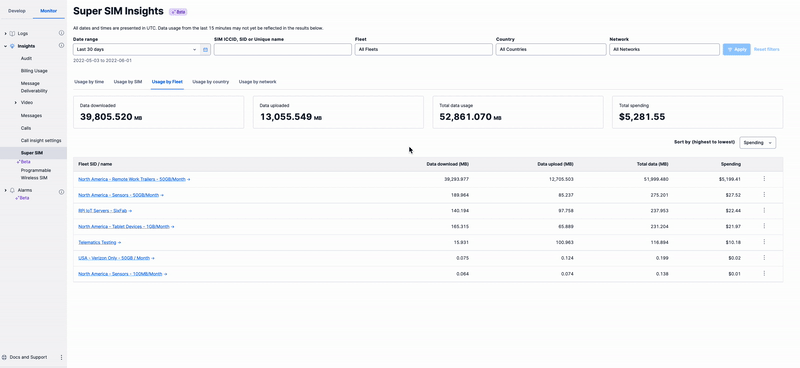800x368 pixels.
Task: Open Programmable Wireless SIM in sidebar
Action: pos(36,174)
